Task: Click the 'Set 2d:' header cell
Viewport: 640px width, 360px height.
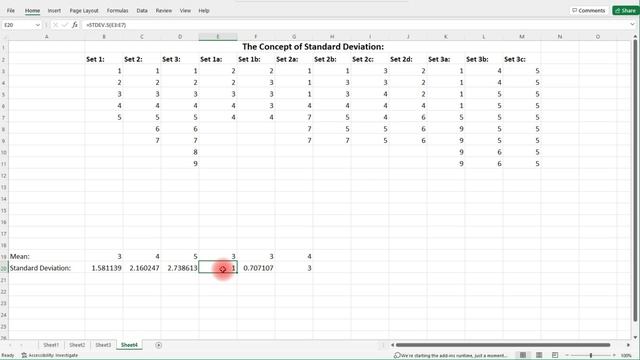Action: coord(408,59)
